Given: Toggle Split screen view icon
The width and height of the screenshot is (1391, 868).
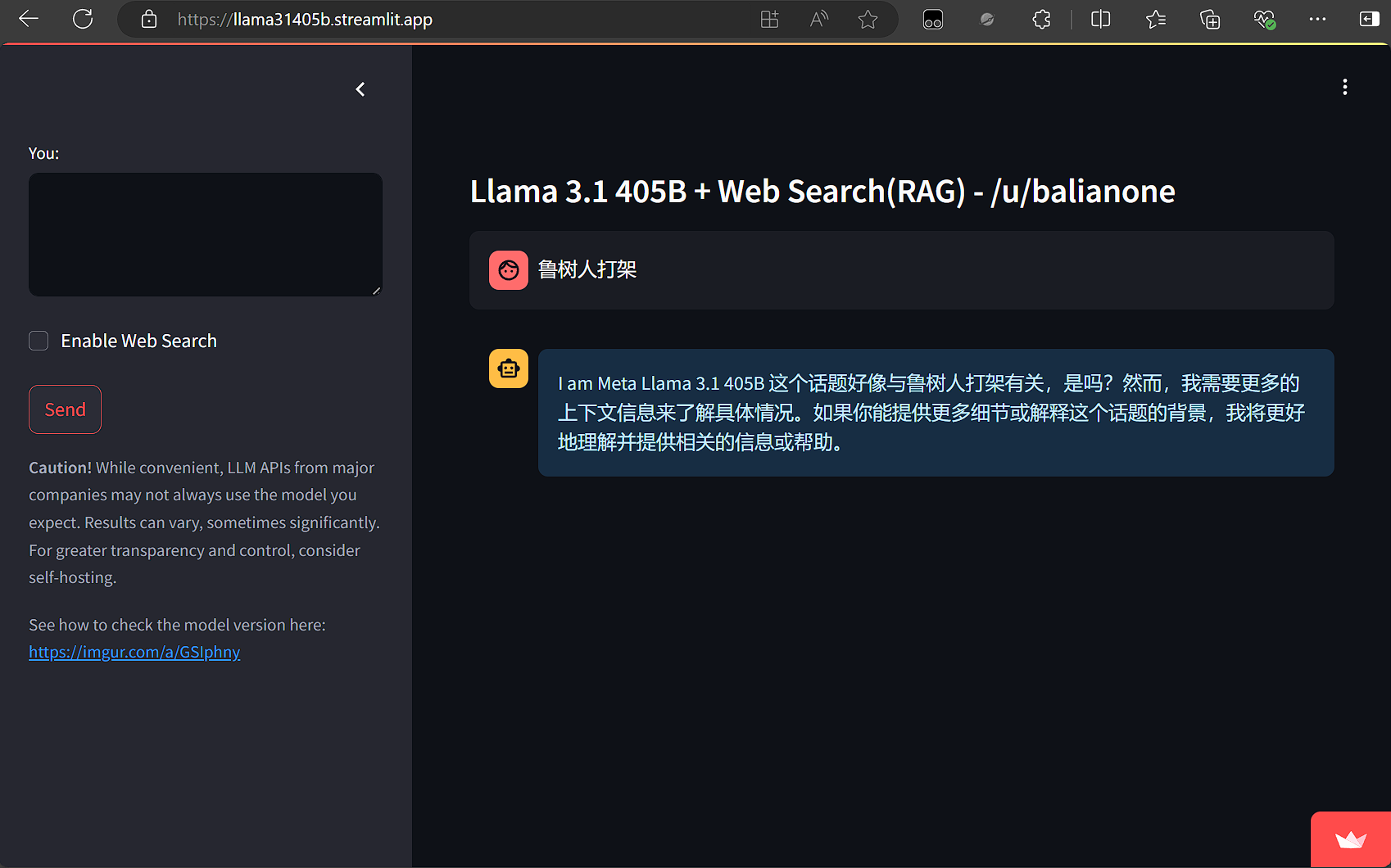Looking at the screenshot, I should pos(1101,20).
